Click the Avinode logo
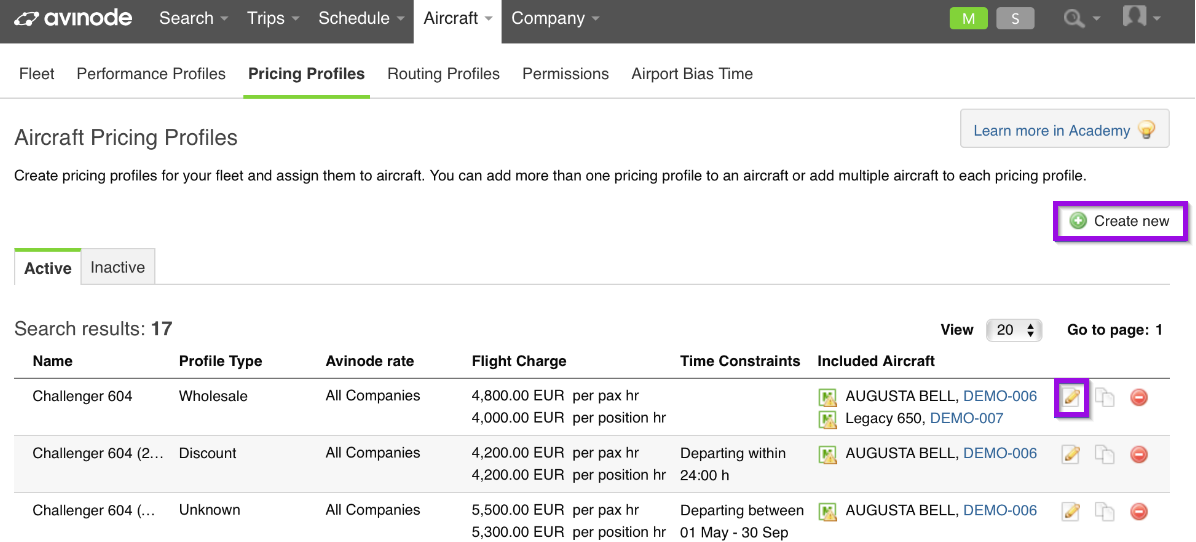 (x=73, y=18)
